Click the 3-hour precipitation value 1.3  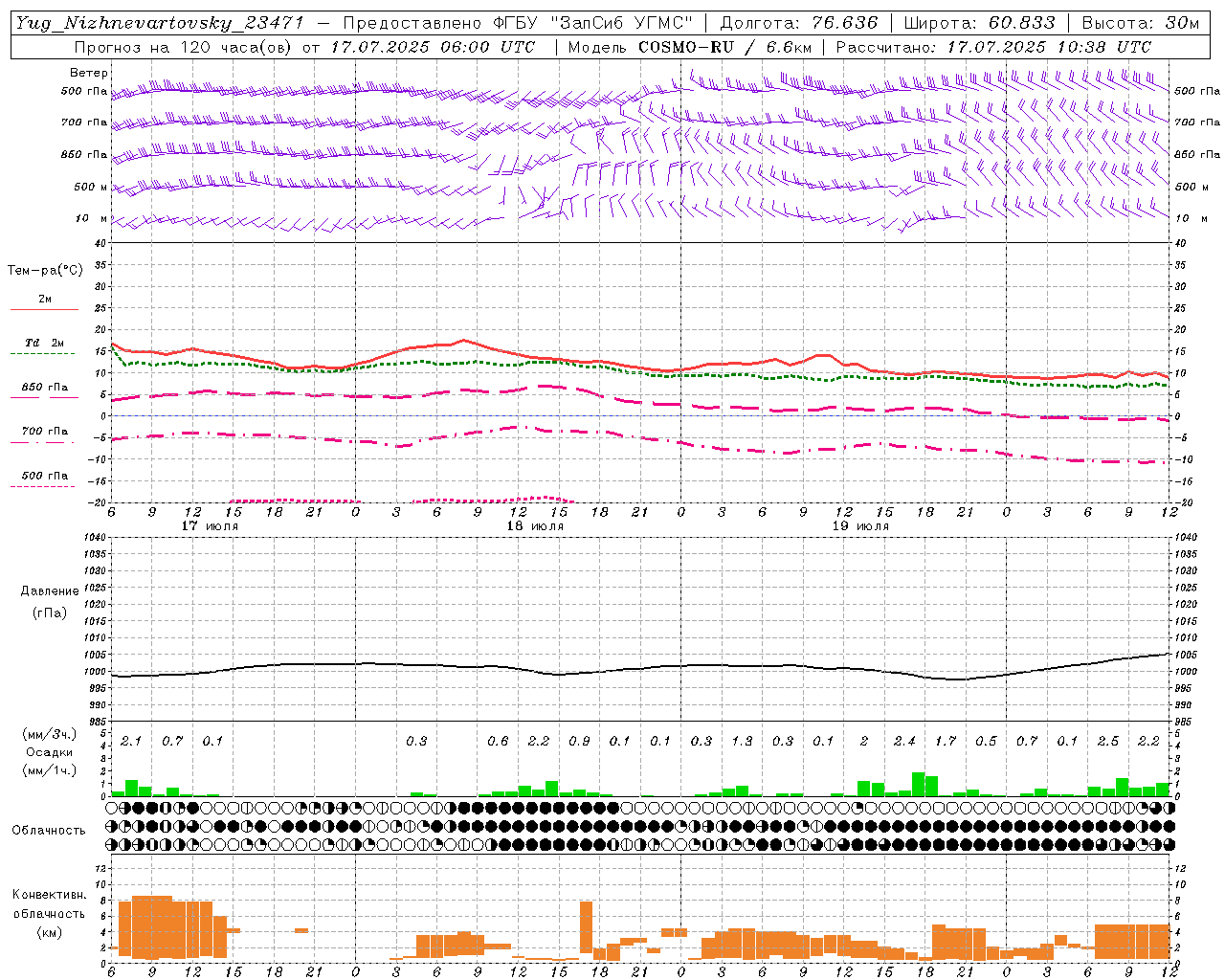(x=742, y=741)
